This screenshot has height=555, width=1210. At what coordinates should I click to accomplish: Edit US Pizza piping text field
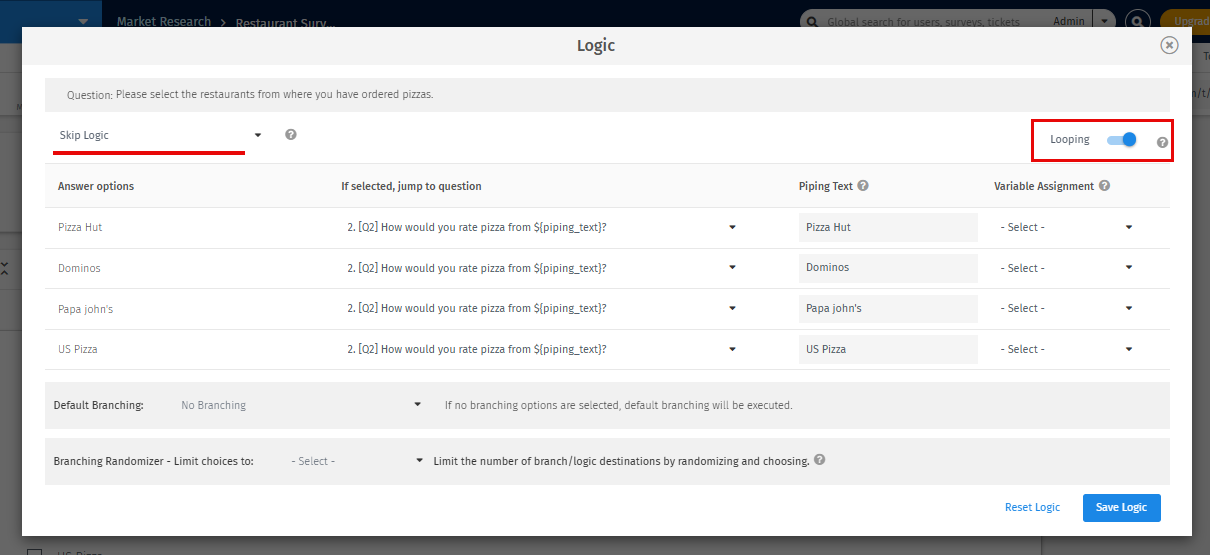pos(888,349)
